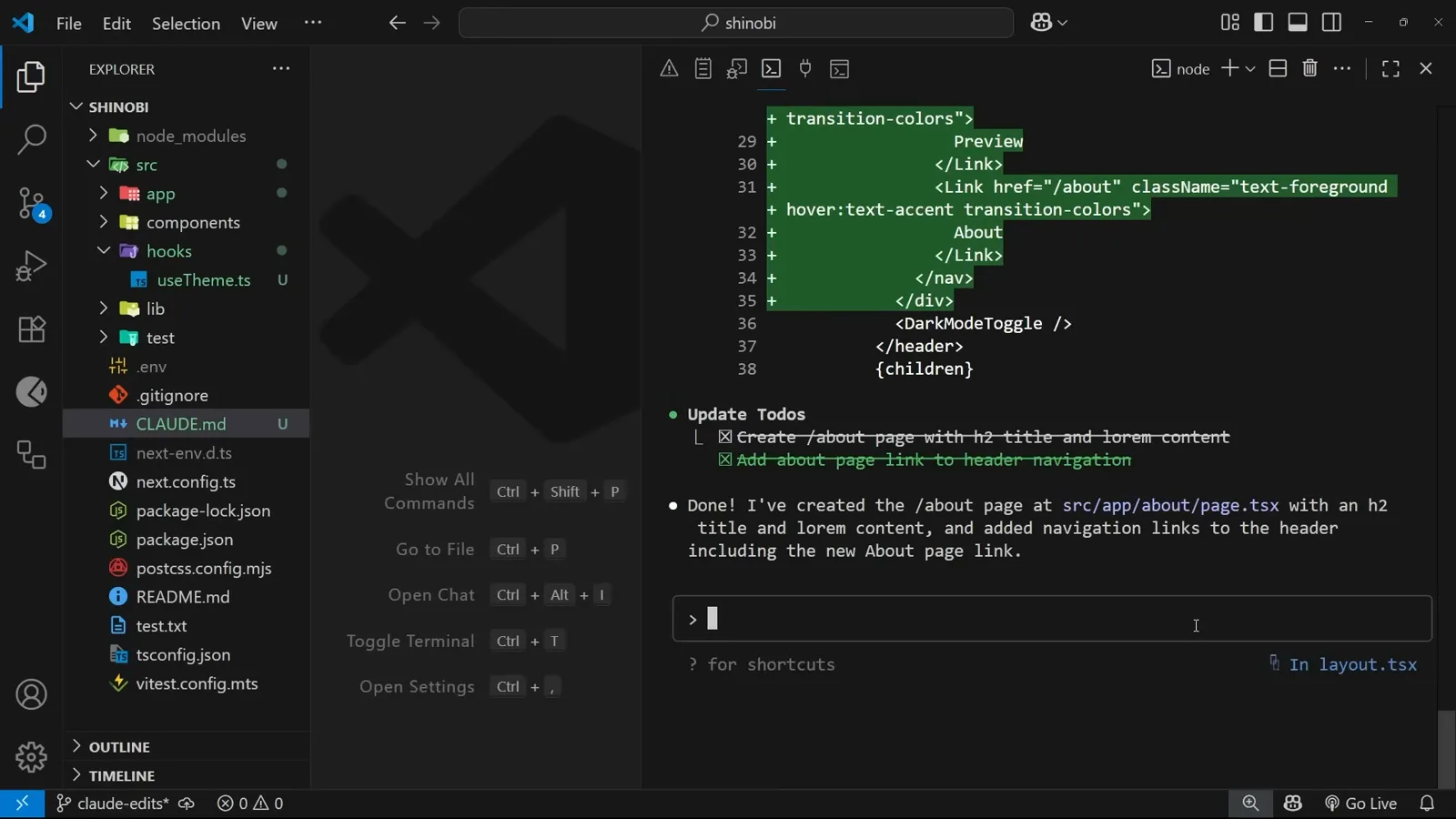Screen dimensions: 1456x819
Task: Open package.json file
Action: [x=187, y=540]
